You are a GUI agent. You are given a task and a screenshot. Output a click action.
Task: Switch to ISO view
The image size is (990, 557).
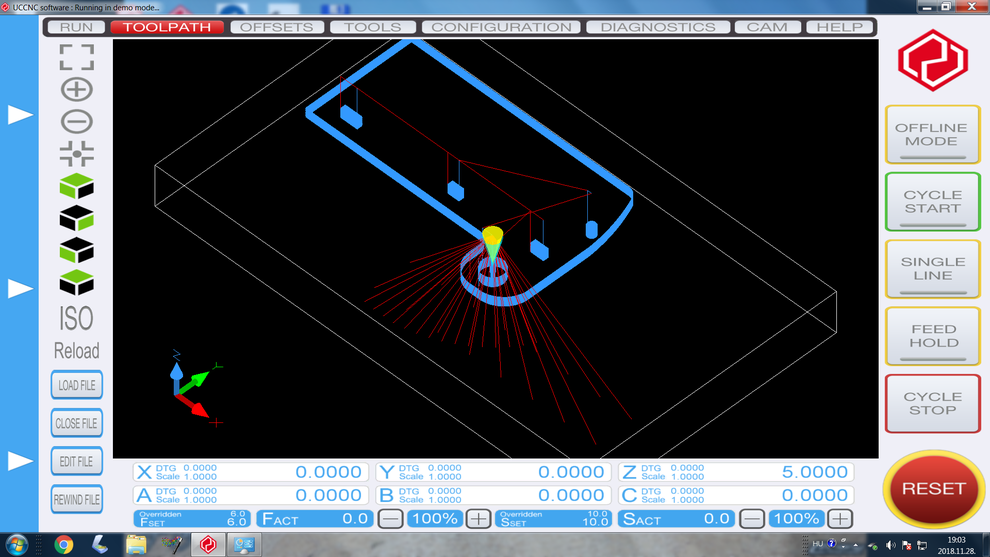76,318
